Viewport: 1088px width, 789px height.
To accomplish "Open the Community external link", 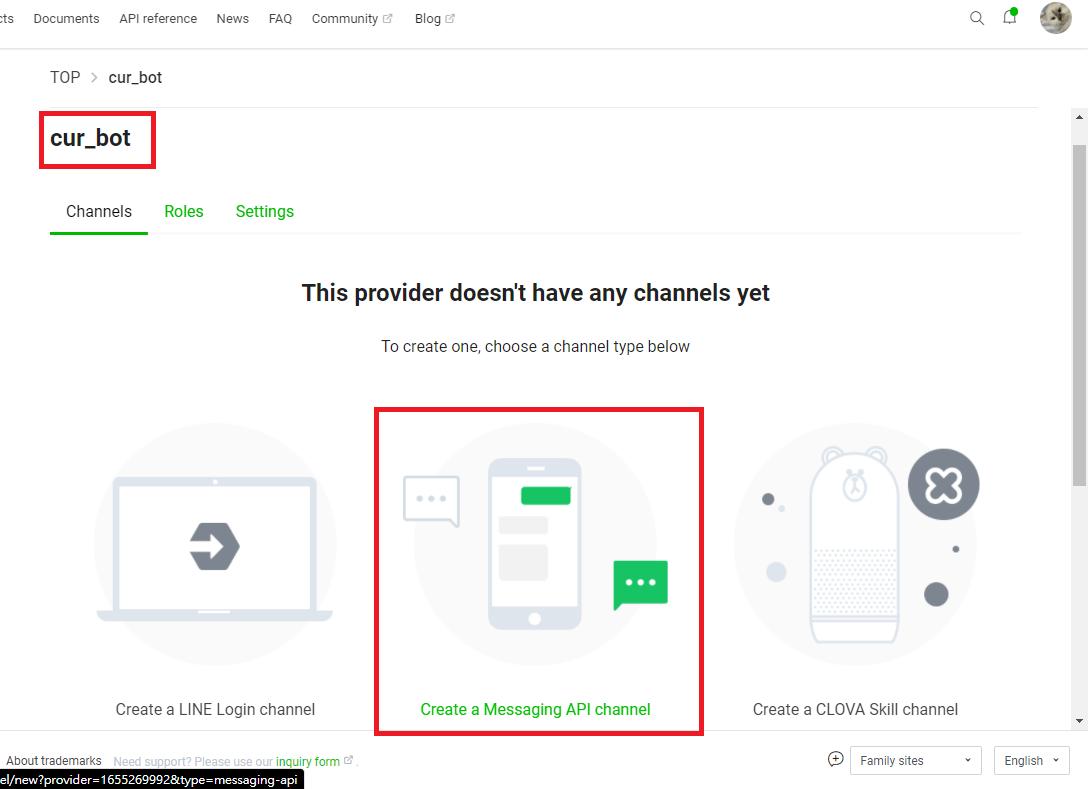I will pos(352,19).
